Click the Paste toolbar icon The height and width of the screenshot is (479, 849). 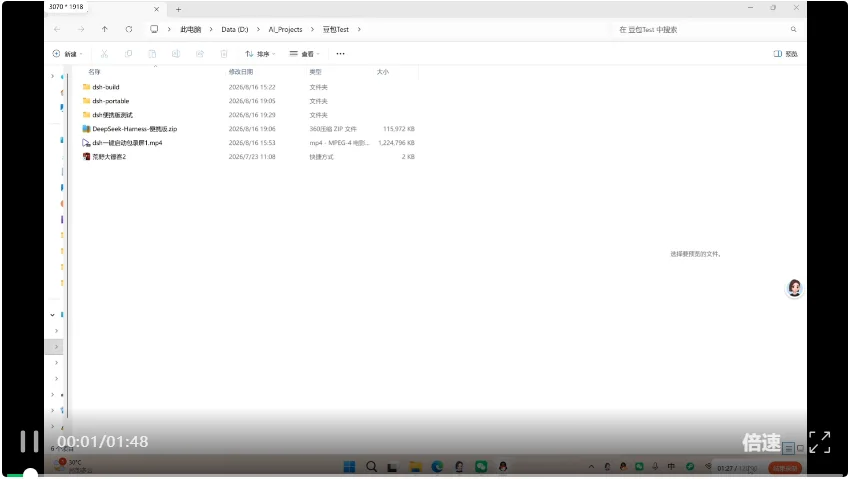click(152, 54)
